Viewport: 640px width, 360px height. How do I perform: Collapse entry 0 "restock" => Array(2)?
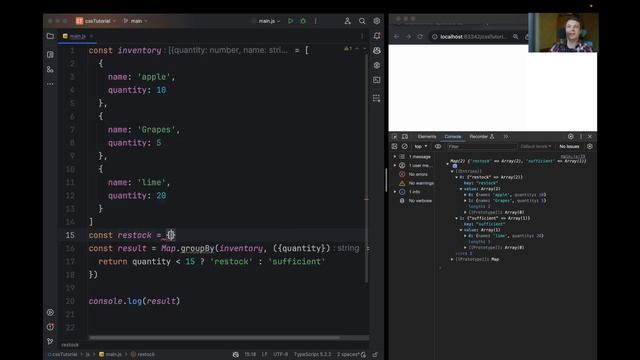tap(457, 178)
